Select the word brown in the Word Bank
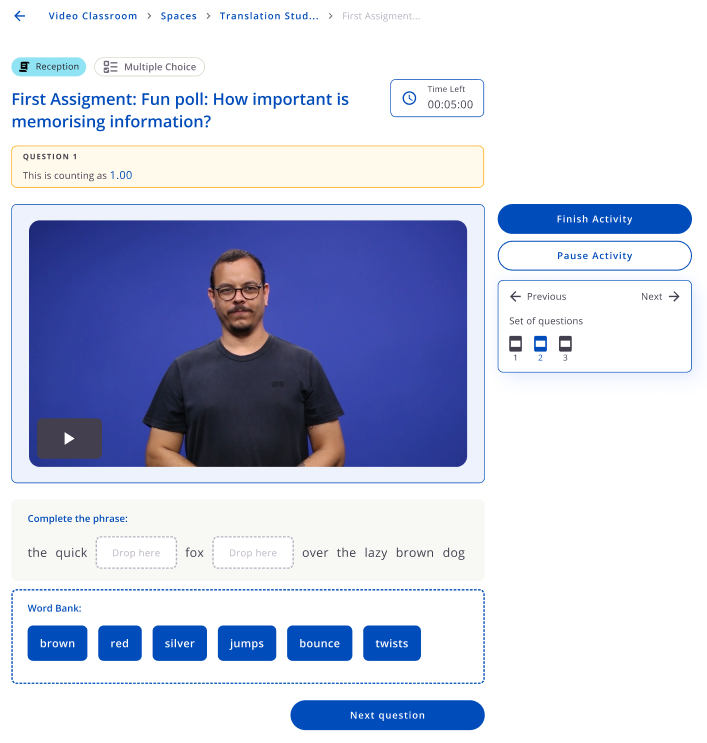The width and height of the screenshot is (707, 743). [x=57, y=643]
